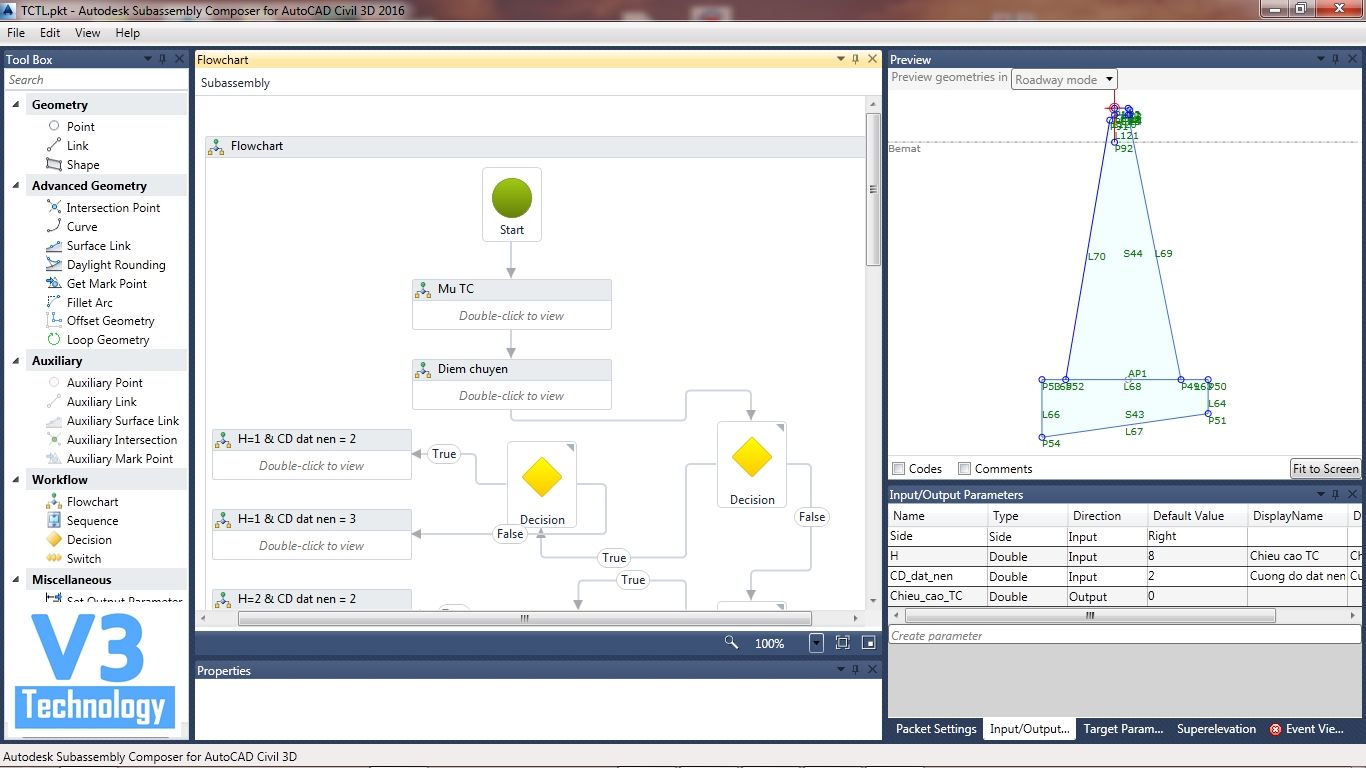This screenshot has height=768, width=1366.
Task: Select the Decision workflow element
Action: [x=88, y=540]
